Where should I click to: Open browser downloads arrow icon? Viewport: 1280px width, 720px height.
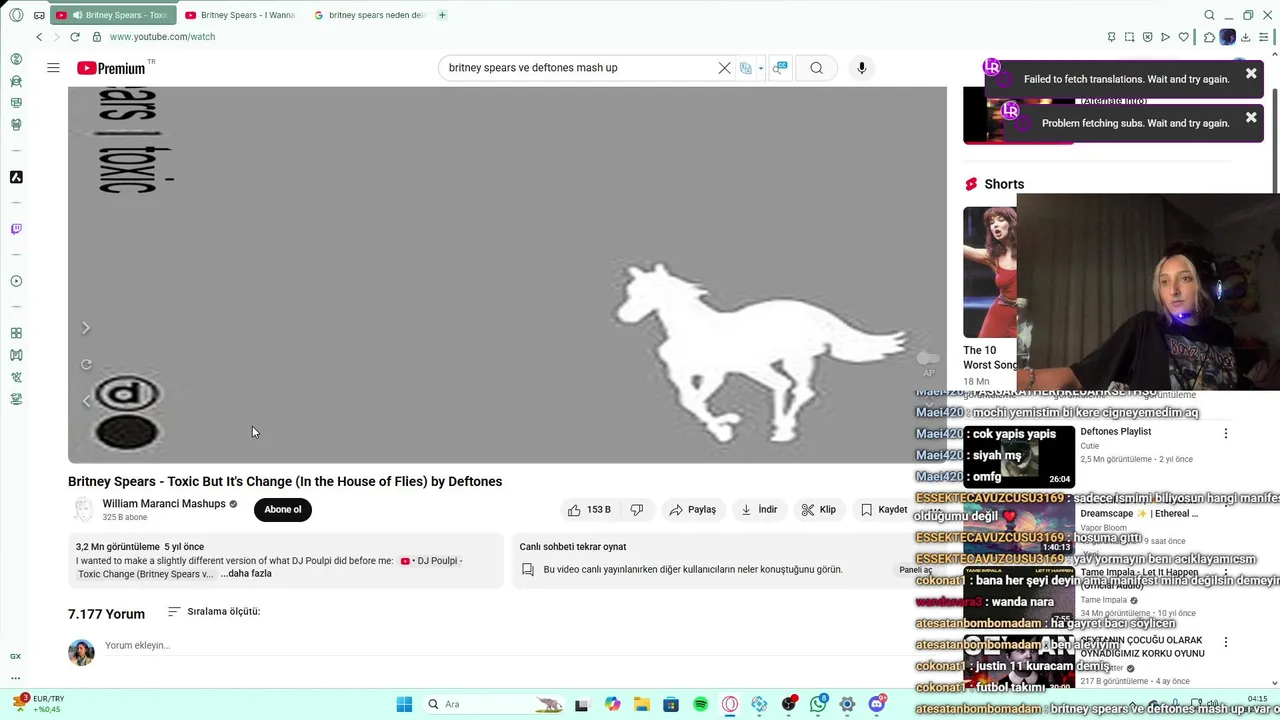1245,37
